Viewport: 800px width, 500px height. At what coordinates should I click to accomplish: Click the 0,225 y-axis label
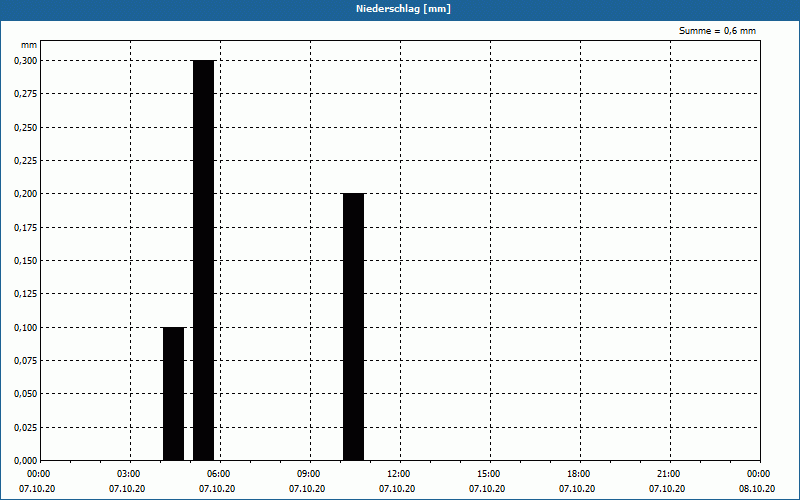[25, 161]
